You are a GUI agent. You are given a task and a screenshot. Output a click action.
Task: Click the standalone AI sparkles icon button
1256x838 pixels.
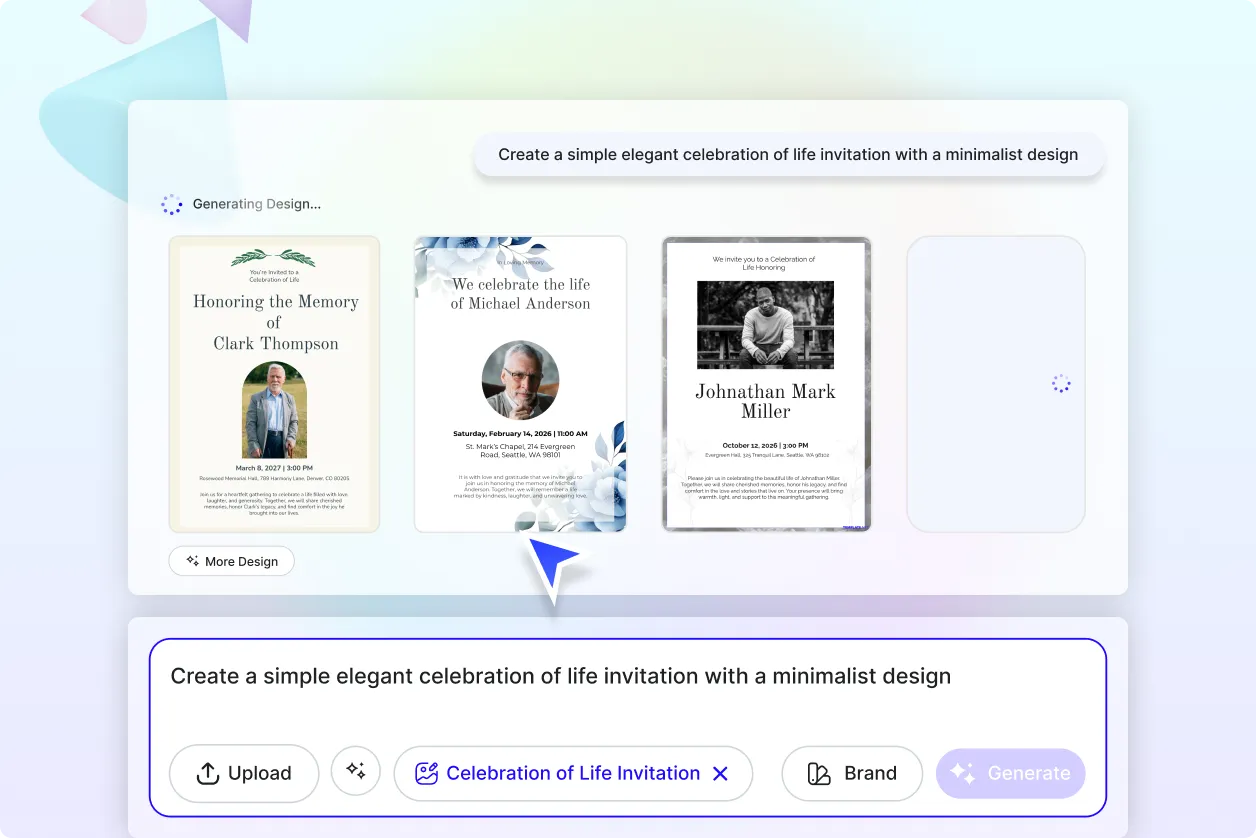(356, 772)
